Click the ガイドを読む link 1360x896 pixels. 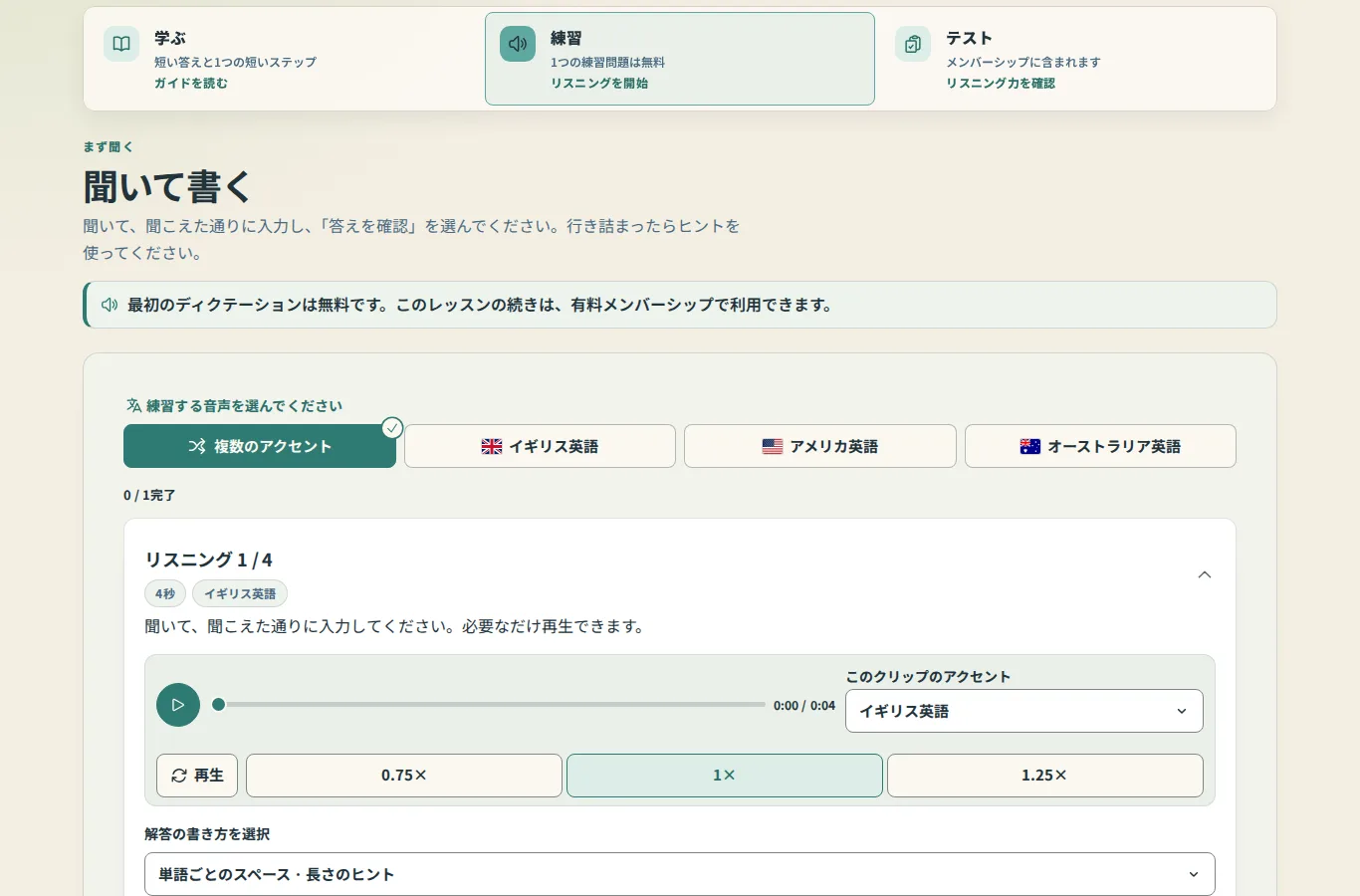191,84
